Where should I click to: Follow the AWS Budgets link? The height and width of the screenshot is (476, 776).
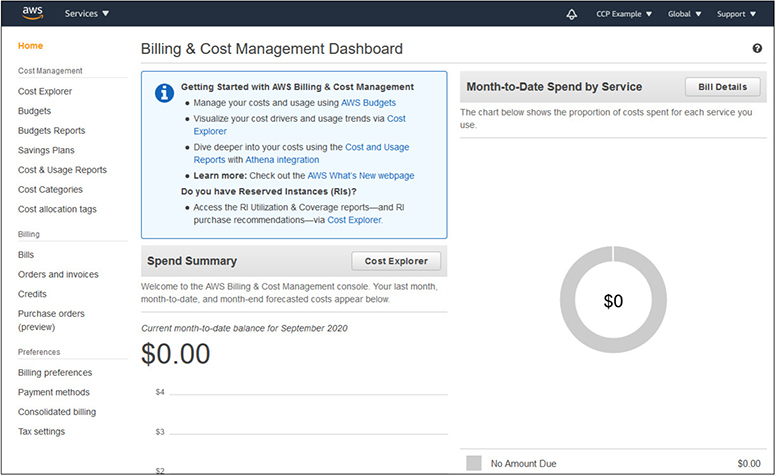pyautogui.click(x=368, y=103)
